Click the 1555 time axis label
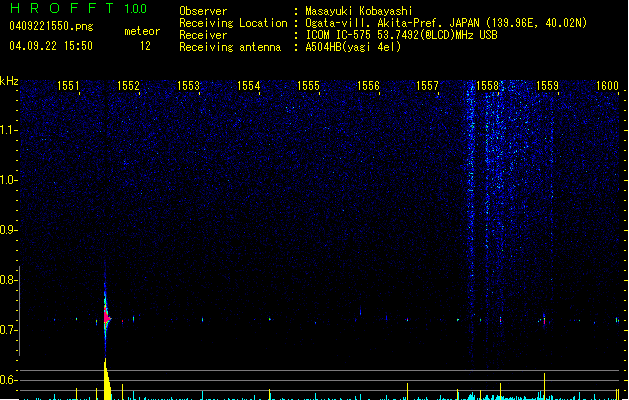This screenshot has height=400, width=629. coord(308,86)
